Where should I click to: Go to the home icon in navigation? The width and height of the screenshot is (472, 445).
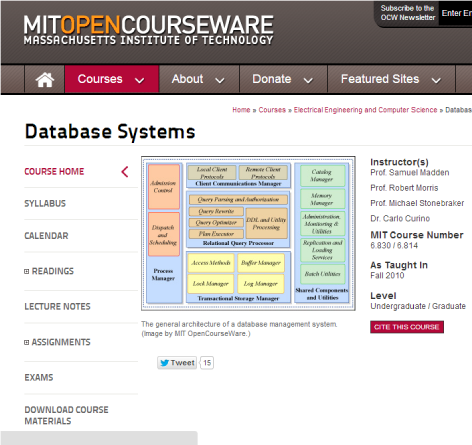[45, 79]
